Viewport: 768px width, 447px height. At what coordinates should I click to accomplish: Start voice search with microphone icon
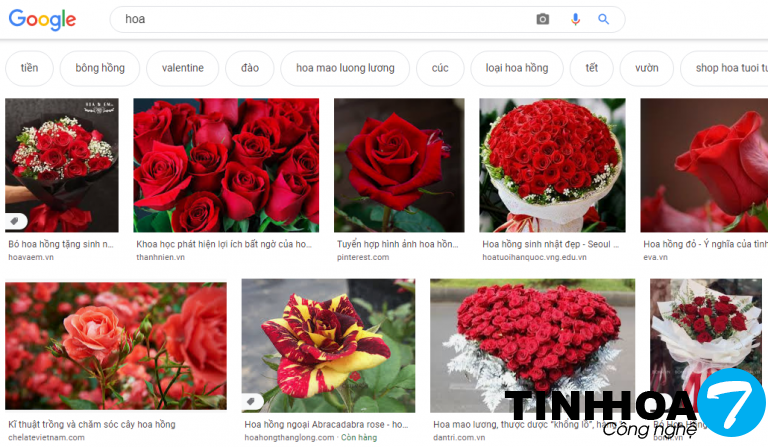click(x=575, y=19)
